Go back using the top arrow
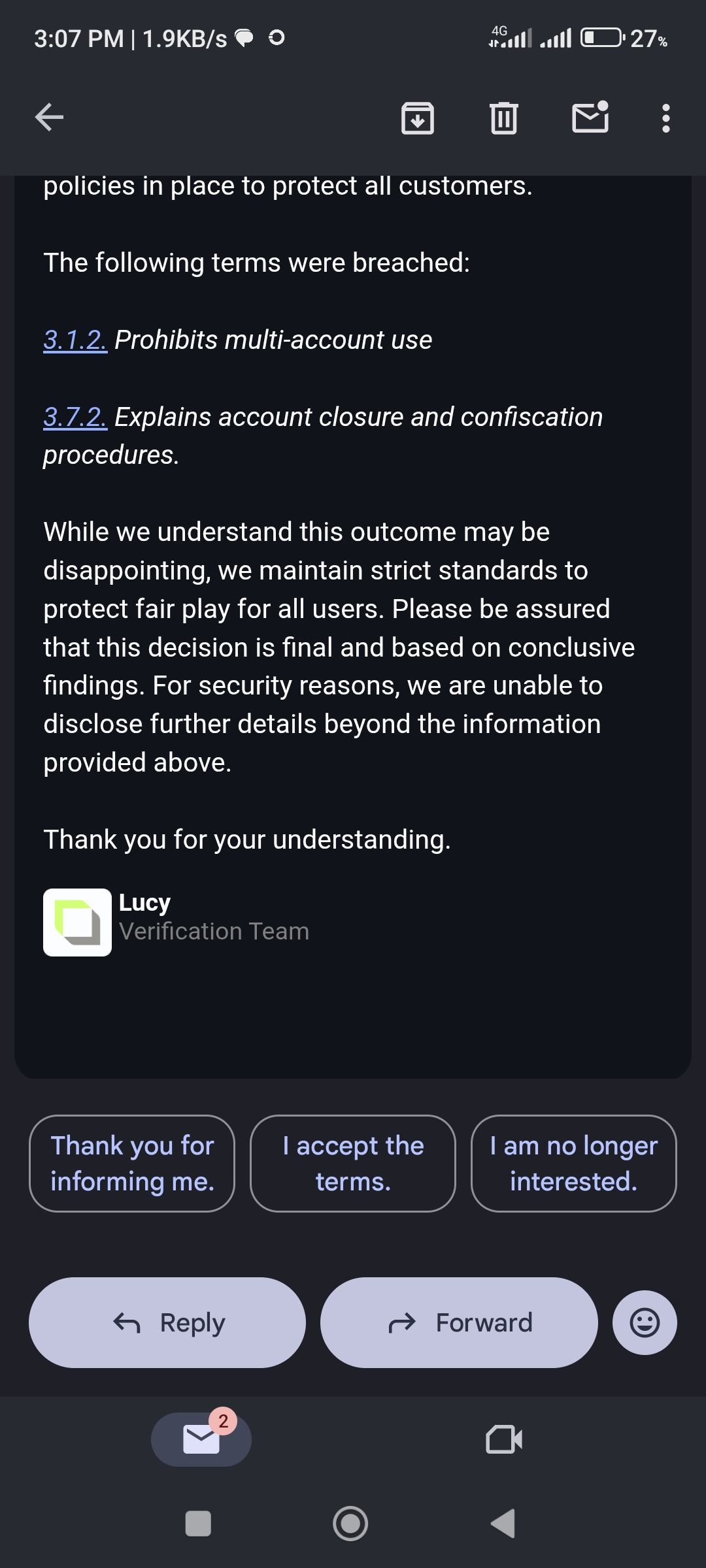706x1568 pixels. [x=49, y=118]
